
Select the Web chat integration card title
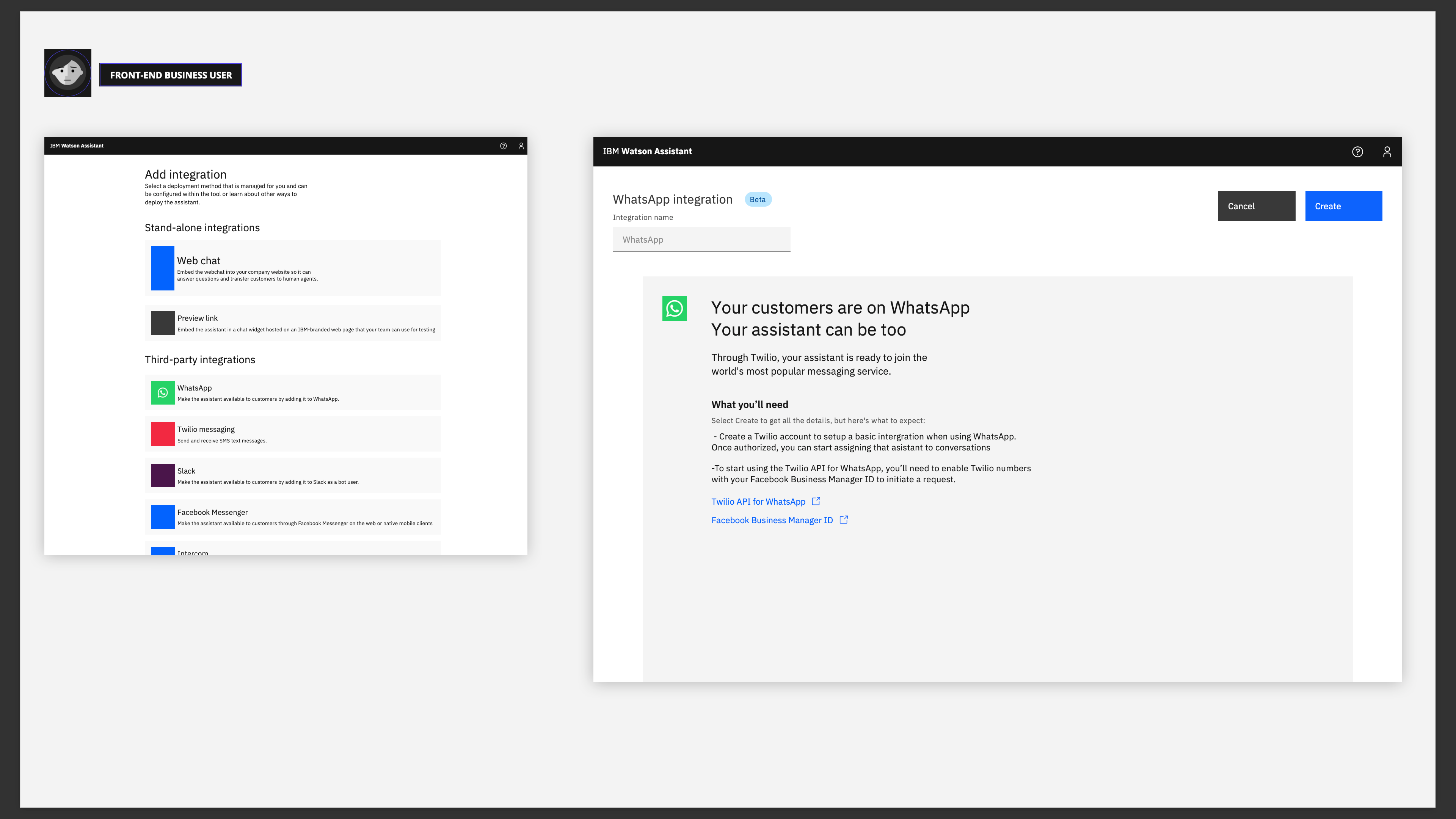[198, 260]
